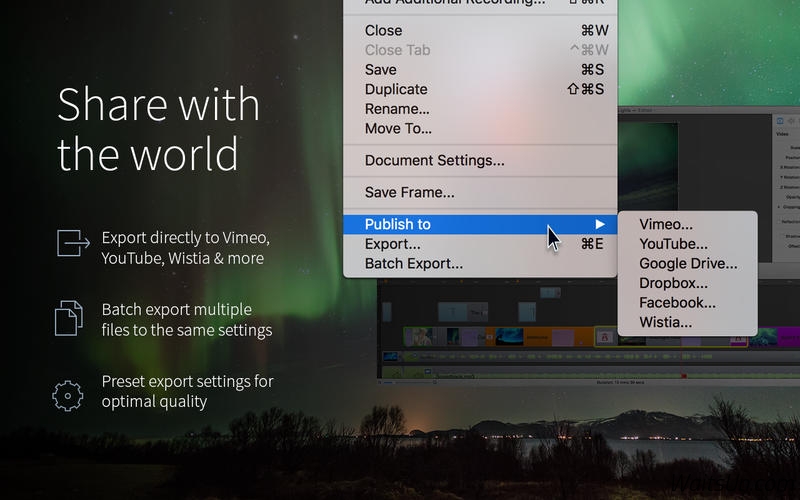Choose Duplicate in the menu
This screenshot has height=500, width=800.
480,89
